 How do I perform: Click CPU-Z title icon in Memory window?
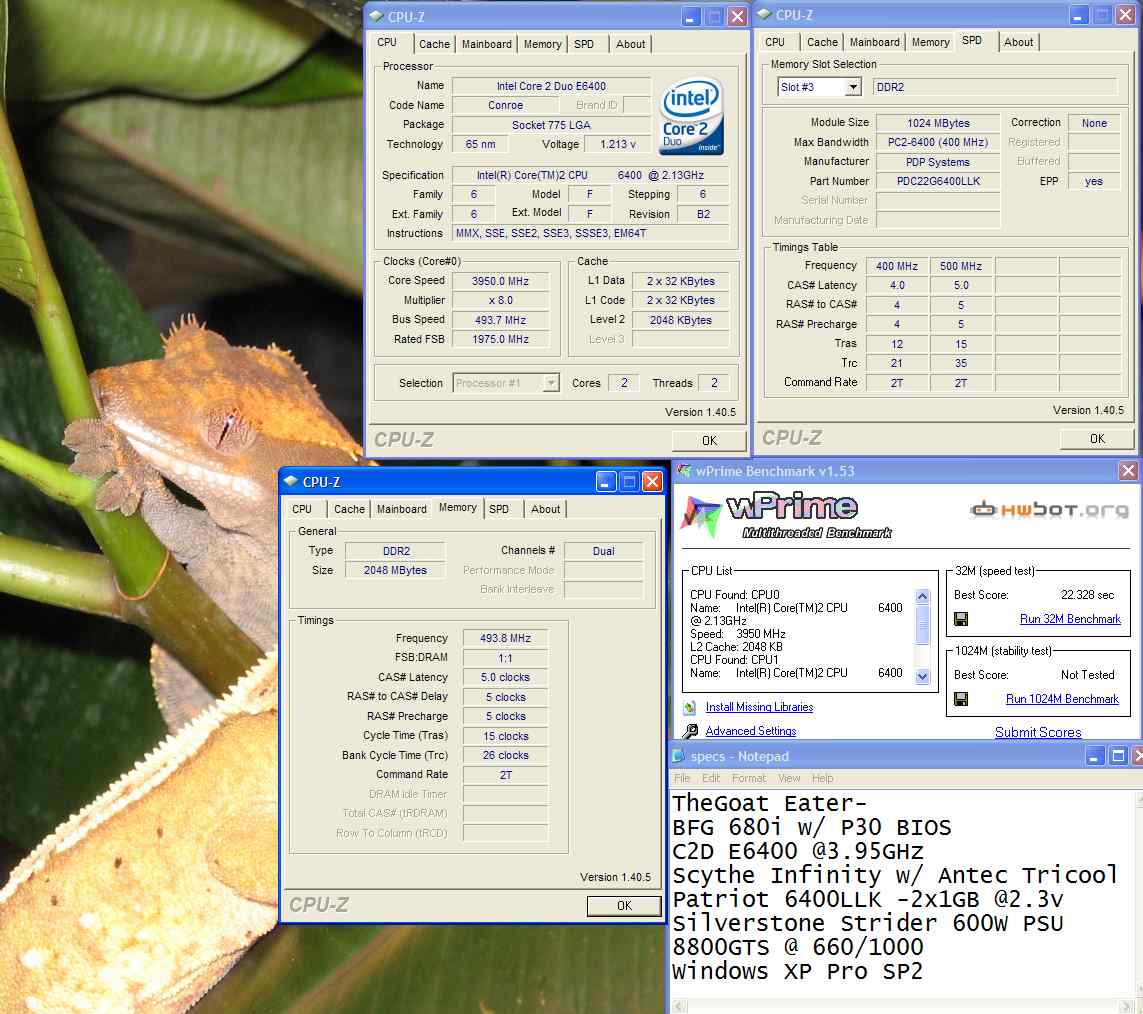pos(291,481)
